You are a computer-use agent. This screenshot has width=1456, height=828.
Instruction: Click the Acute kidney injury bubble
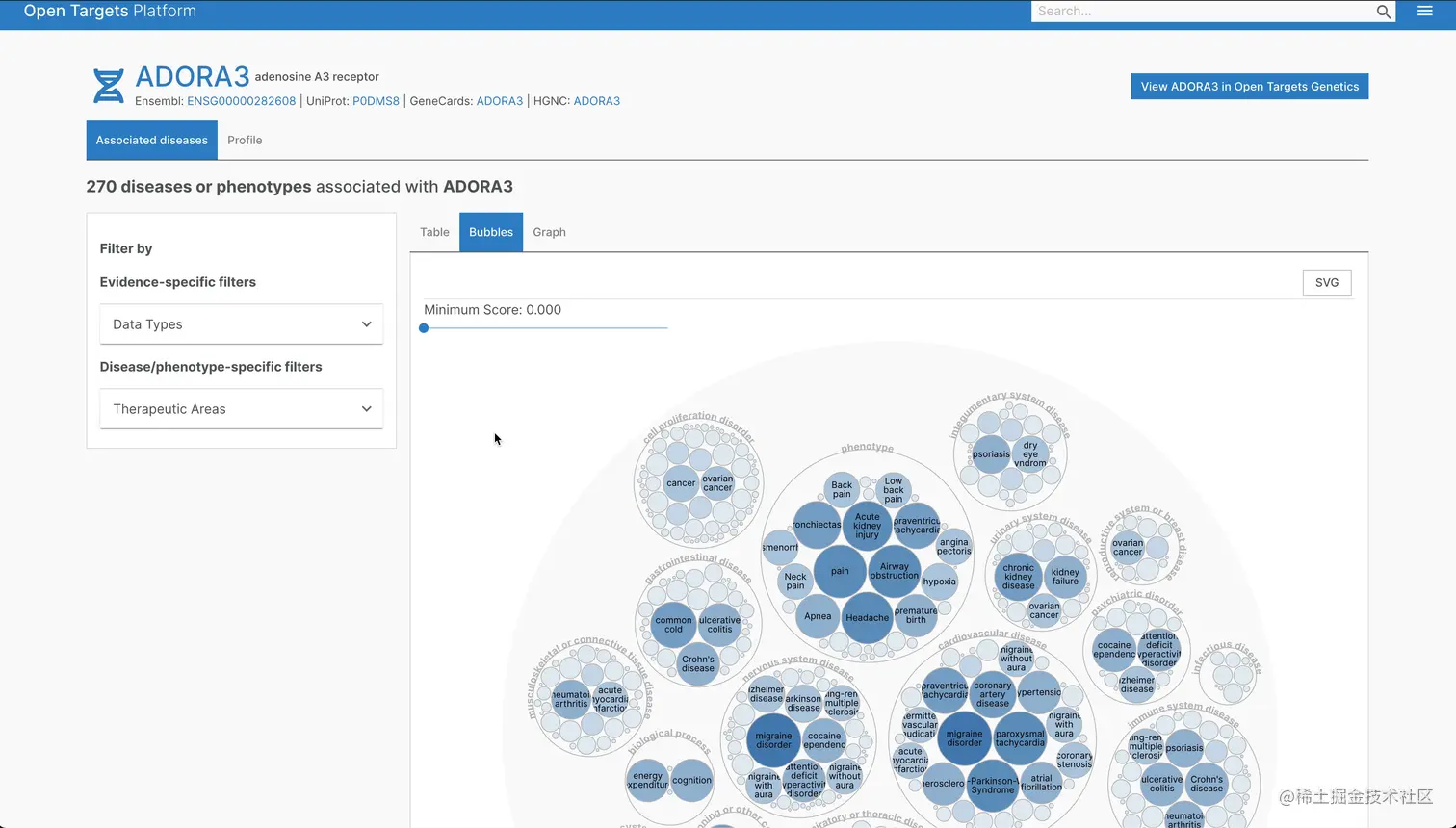[868, 526]
